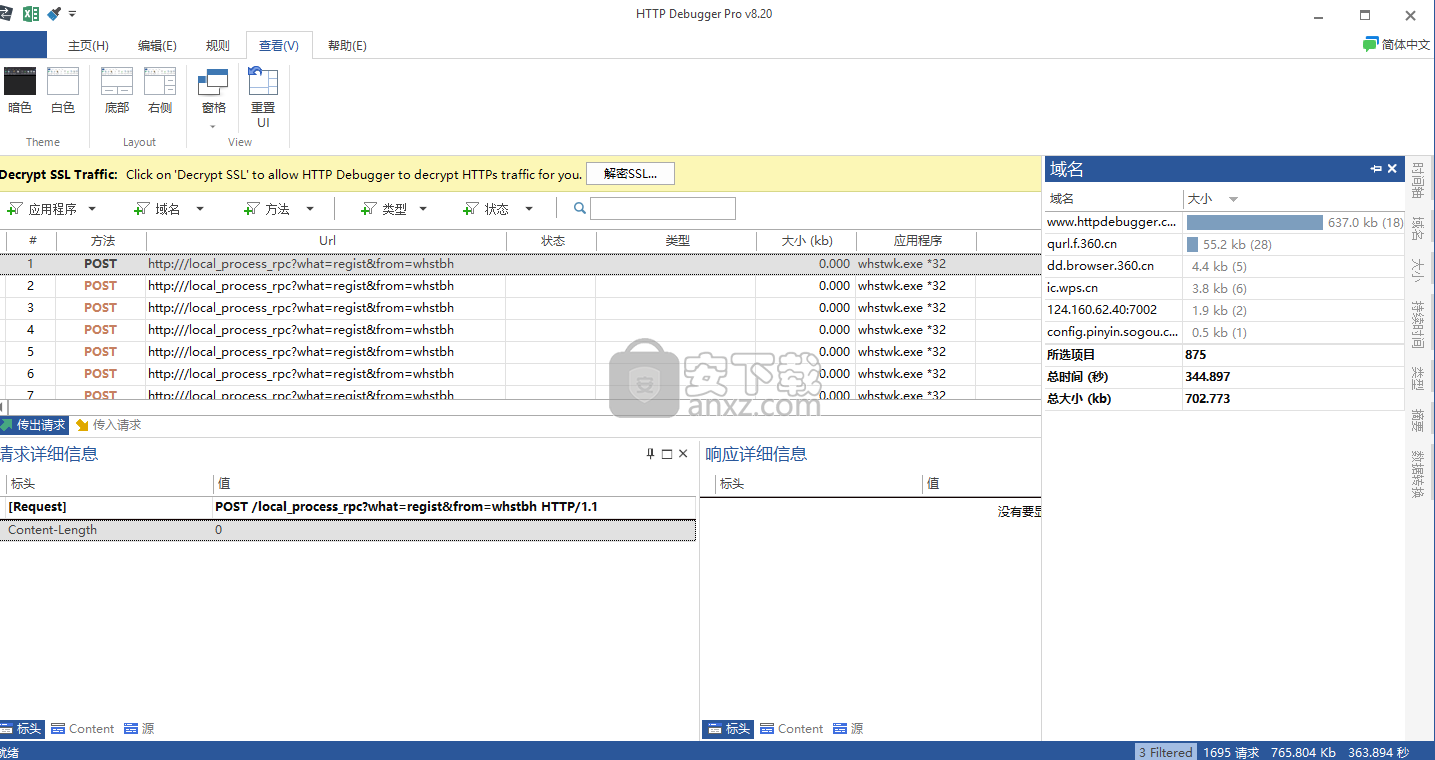
Task: Click the search magnifier icon
Action: [x=579, y=209]
